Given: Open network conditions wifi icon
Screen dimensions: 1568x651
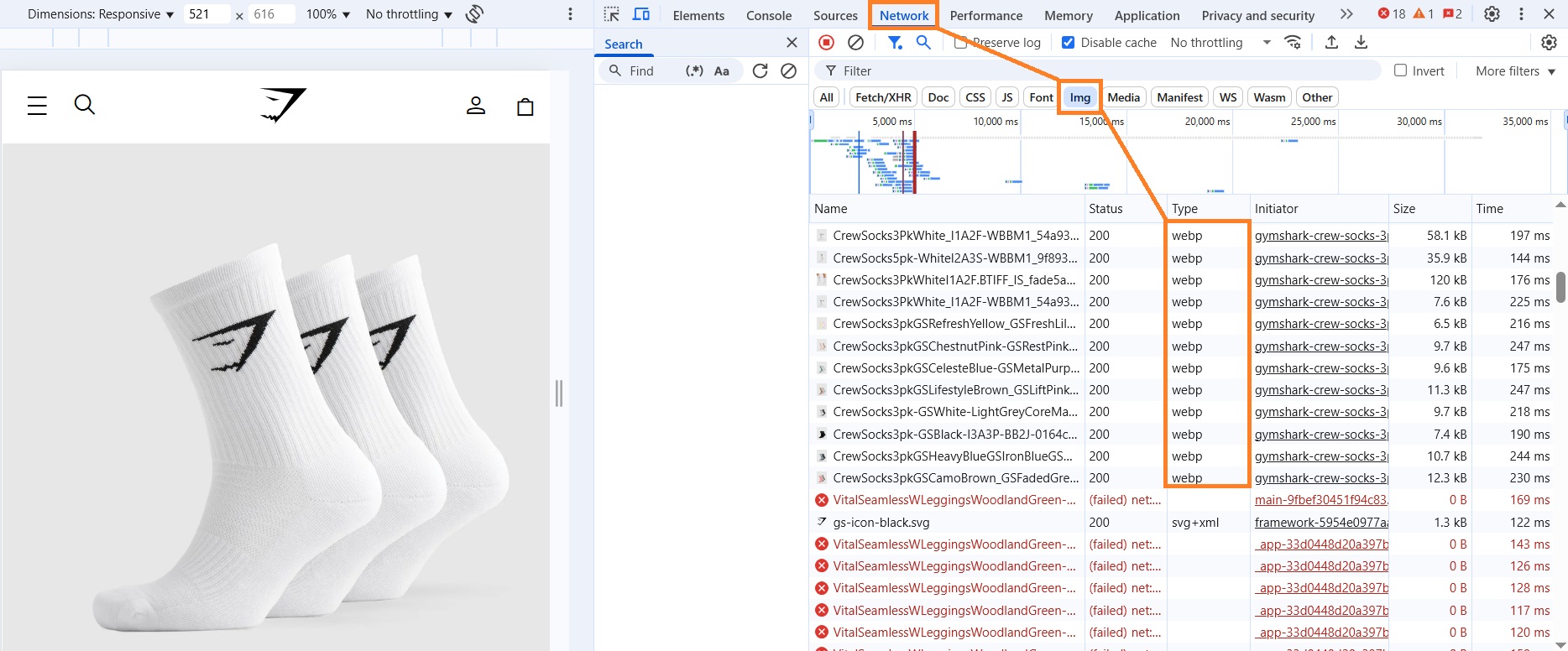Looking at the screenshot, I should pyautogui.click(x=1294, y=43).
